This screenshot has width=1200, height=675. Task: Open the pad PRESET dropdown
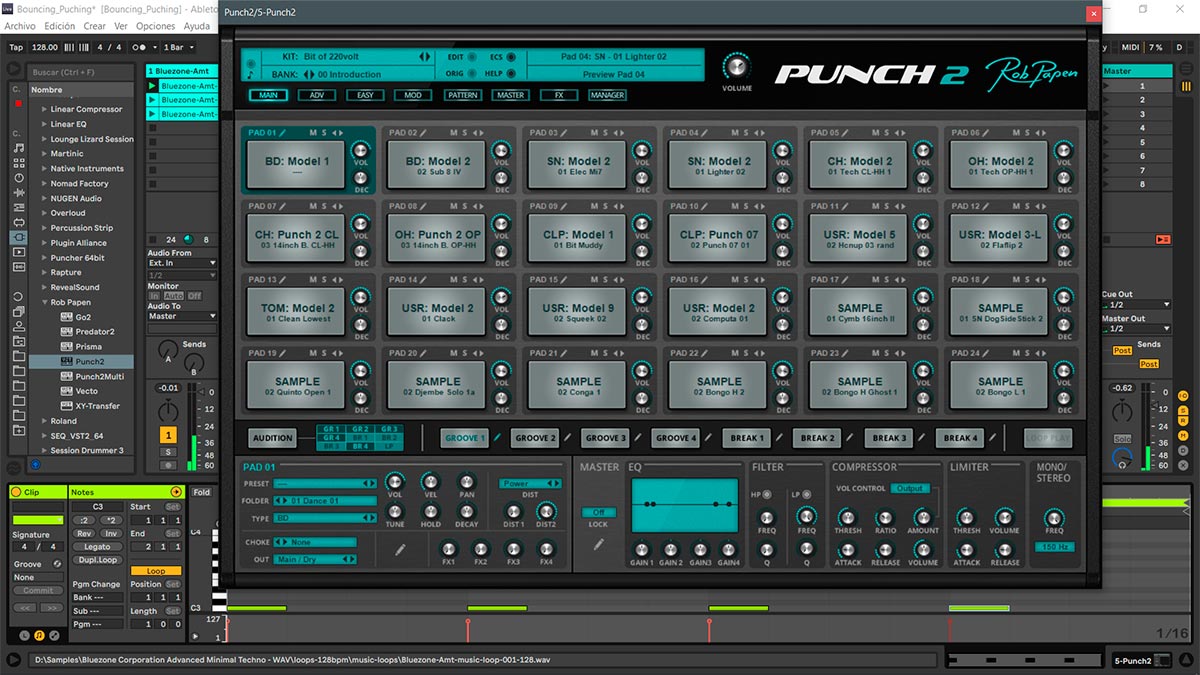tap(325, 484)
